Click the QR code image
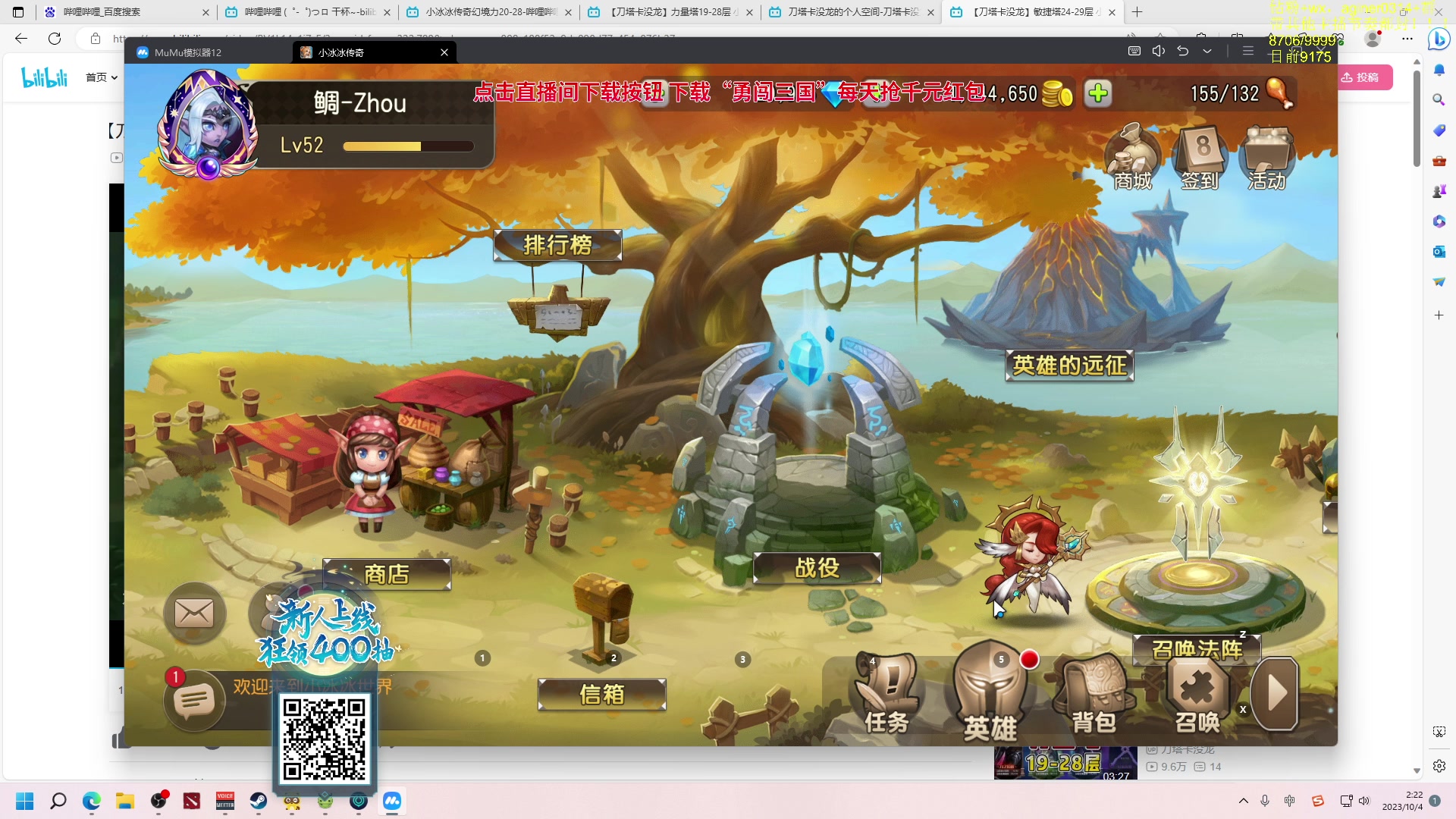This screenshot has height=819, width=1456. point(325,739)
